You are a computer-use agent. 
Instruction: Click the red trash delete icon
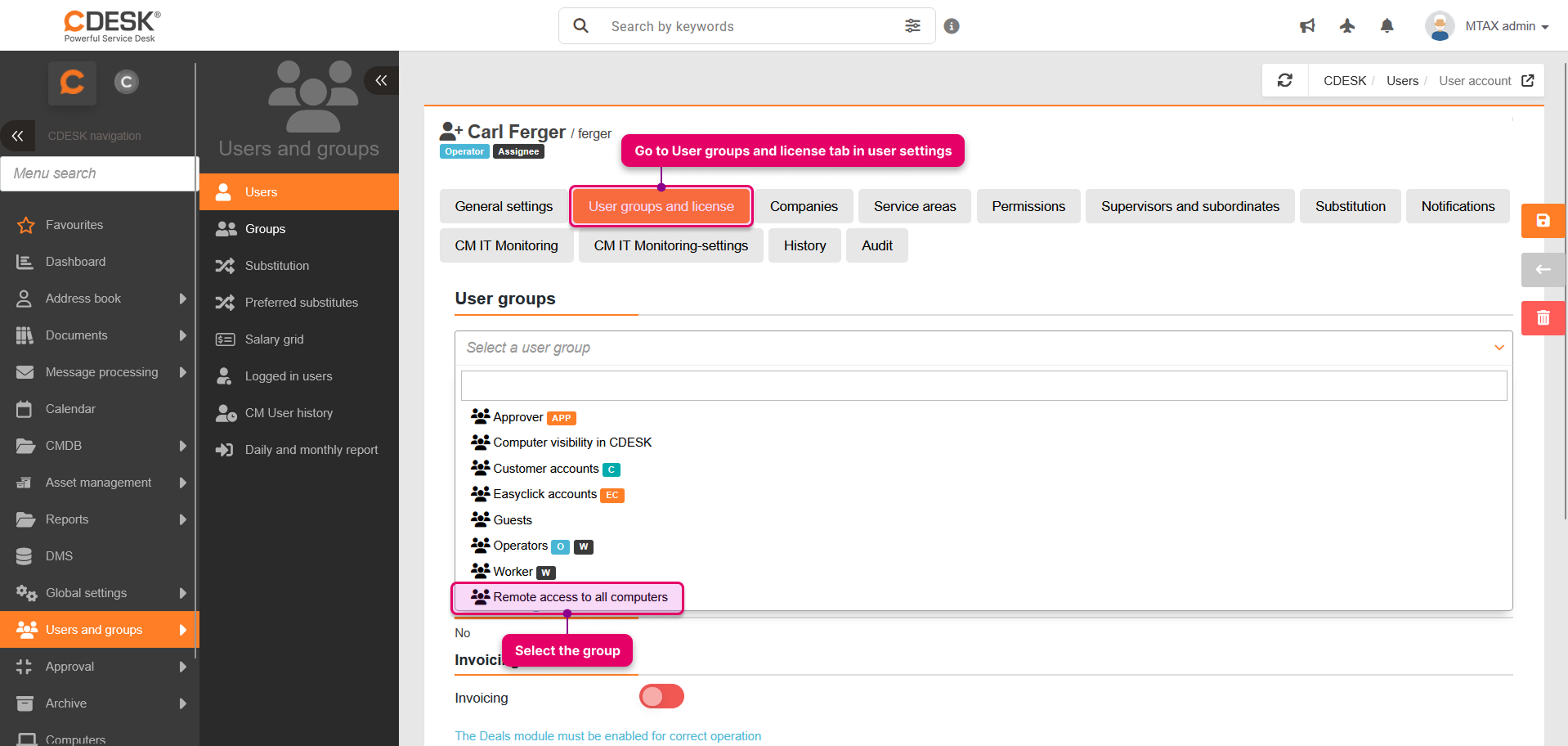coord(1543,318)
